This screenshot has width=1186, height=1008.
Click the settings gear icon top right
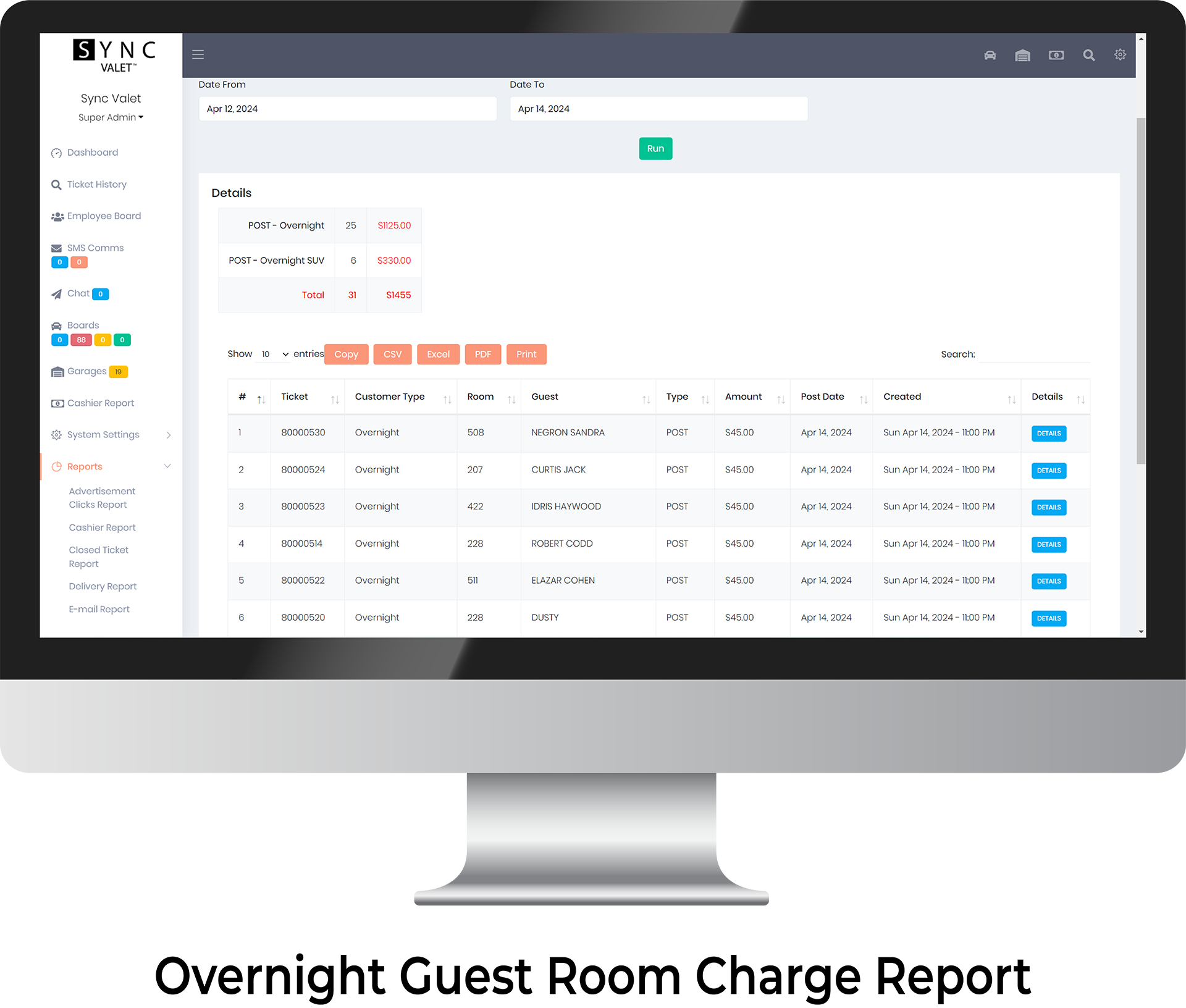coord(1120,54)
